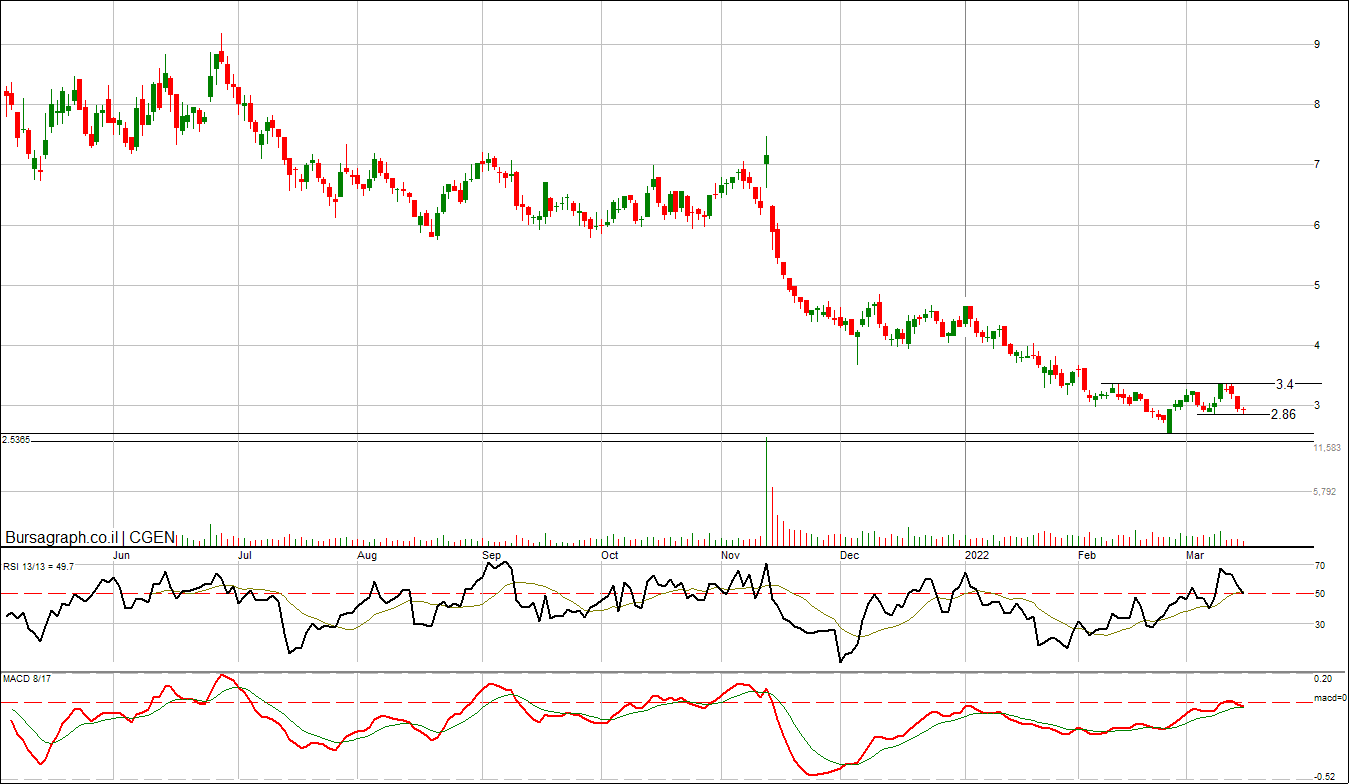Click the price axis value 9
Viewport: 1349px width, 784px height.
(1317, 45)
